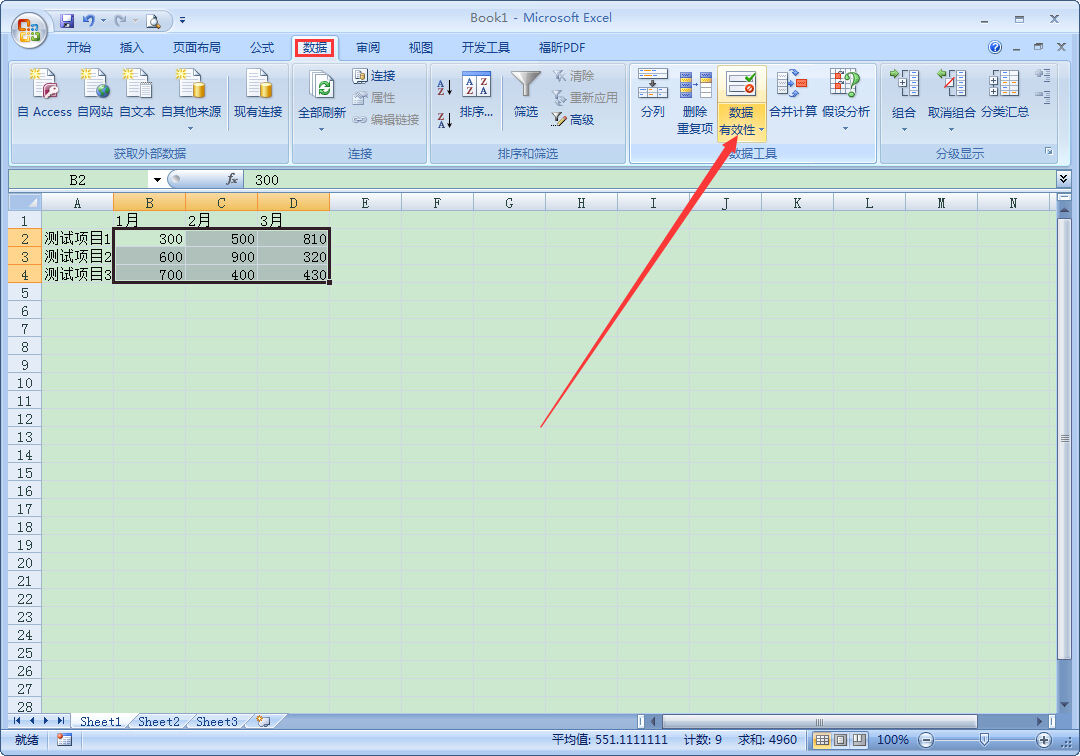Click the vertical scrollbar thumb
The image size is (1080, 756).
point(1064,437)
